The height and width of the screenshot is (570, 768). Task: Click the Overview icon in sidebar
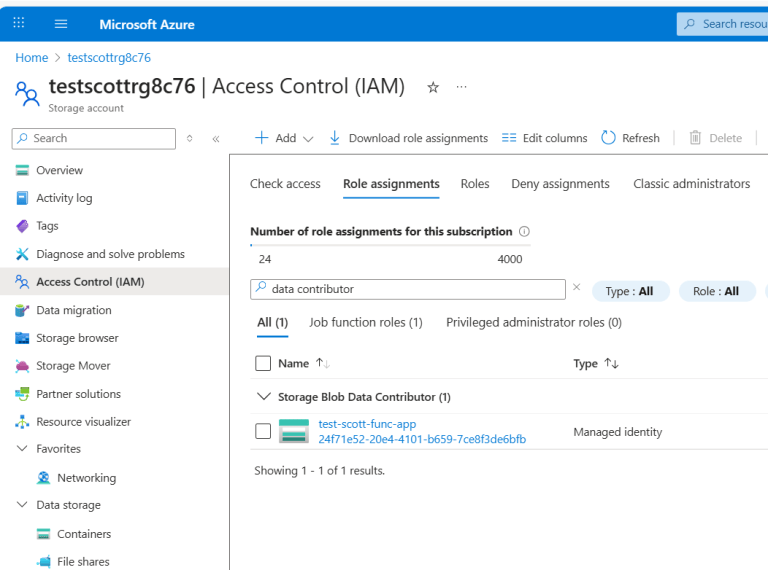click(x=22, y=170)
